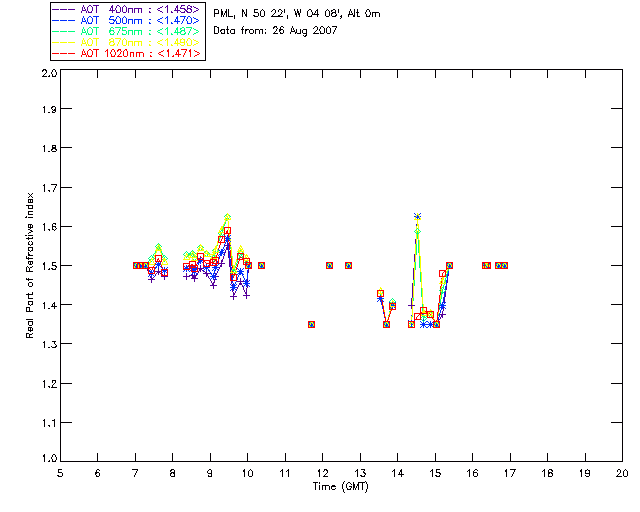Click the x-axis tick label 9
Screen dimensions: 640x512
click(x=210, y=473)
